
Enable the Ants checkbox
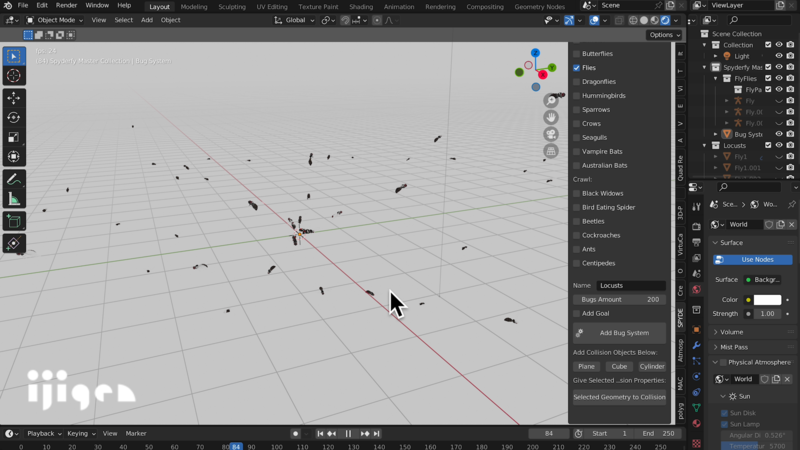coord(577,249)
